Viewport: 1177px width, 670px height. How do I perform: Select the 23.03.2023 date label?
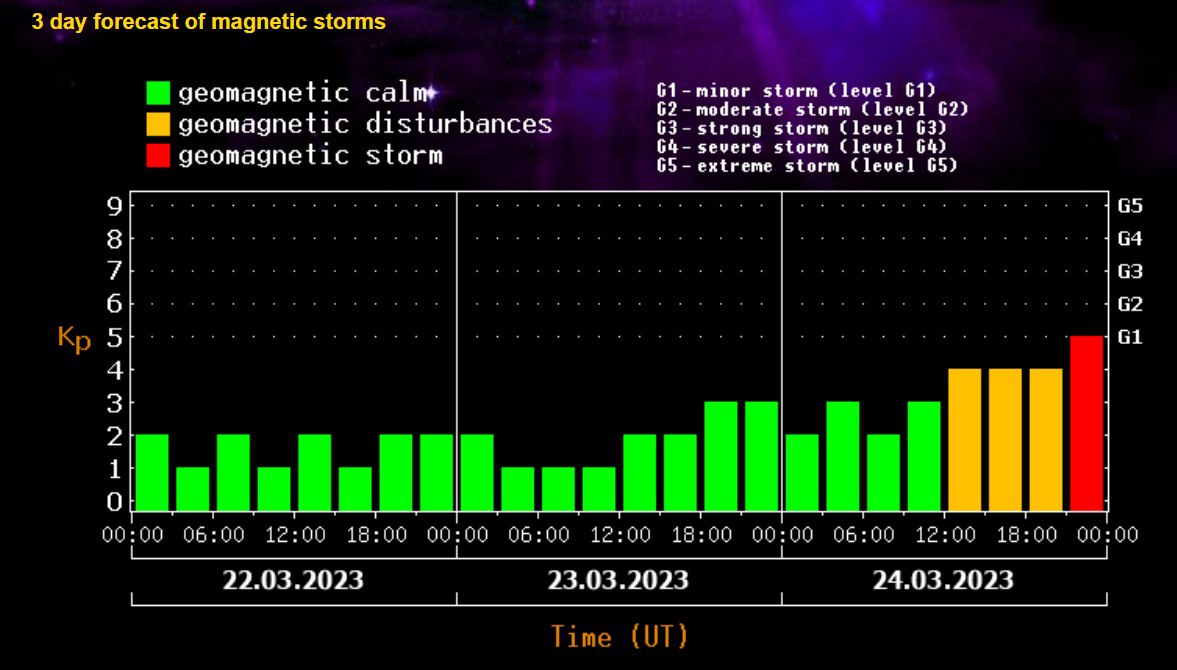coord(618,580)
